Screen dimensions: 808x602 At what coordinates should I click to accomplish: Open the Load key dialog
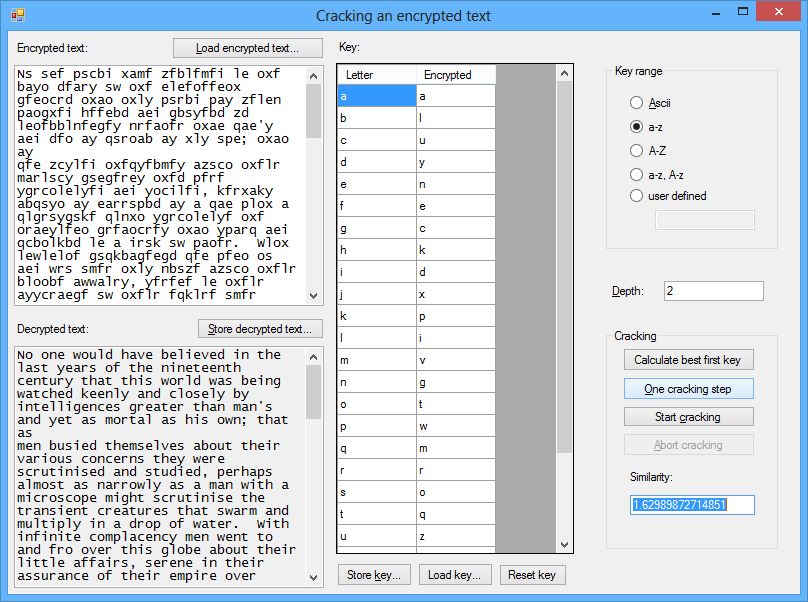coord(454,575)
